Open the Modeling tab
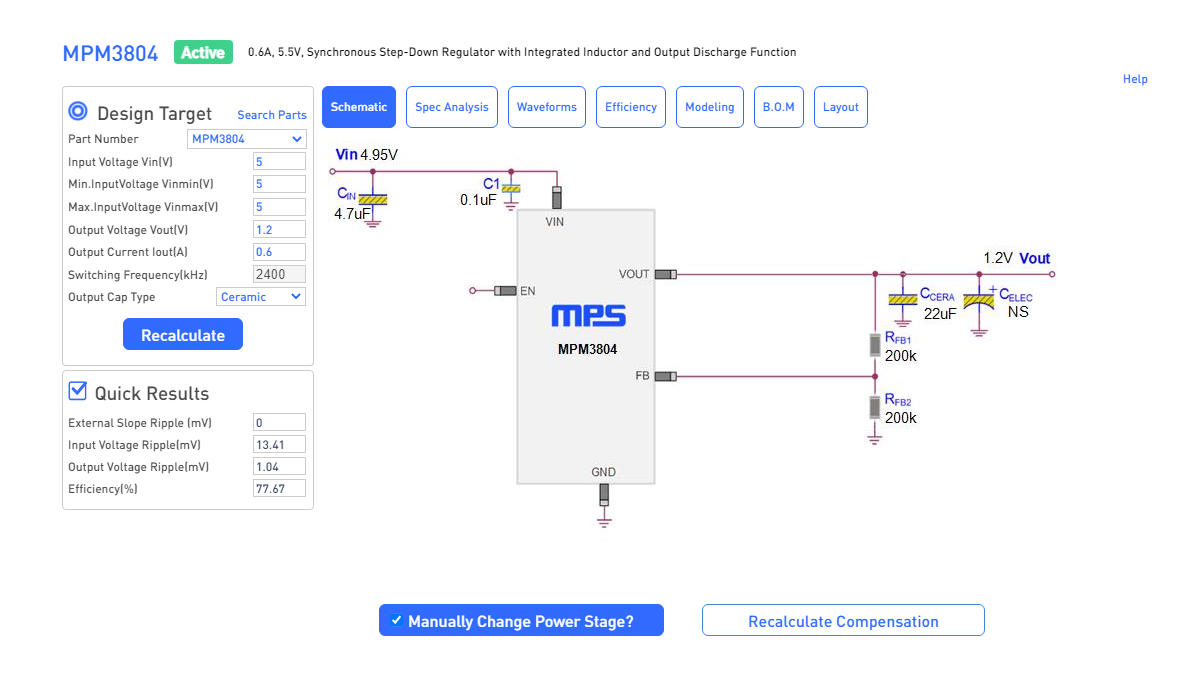The image size is (1200, 693). 710,107
